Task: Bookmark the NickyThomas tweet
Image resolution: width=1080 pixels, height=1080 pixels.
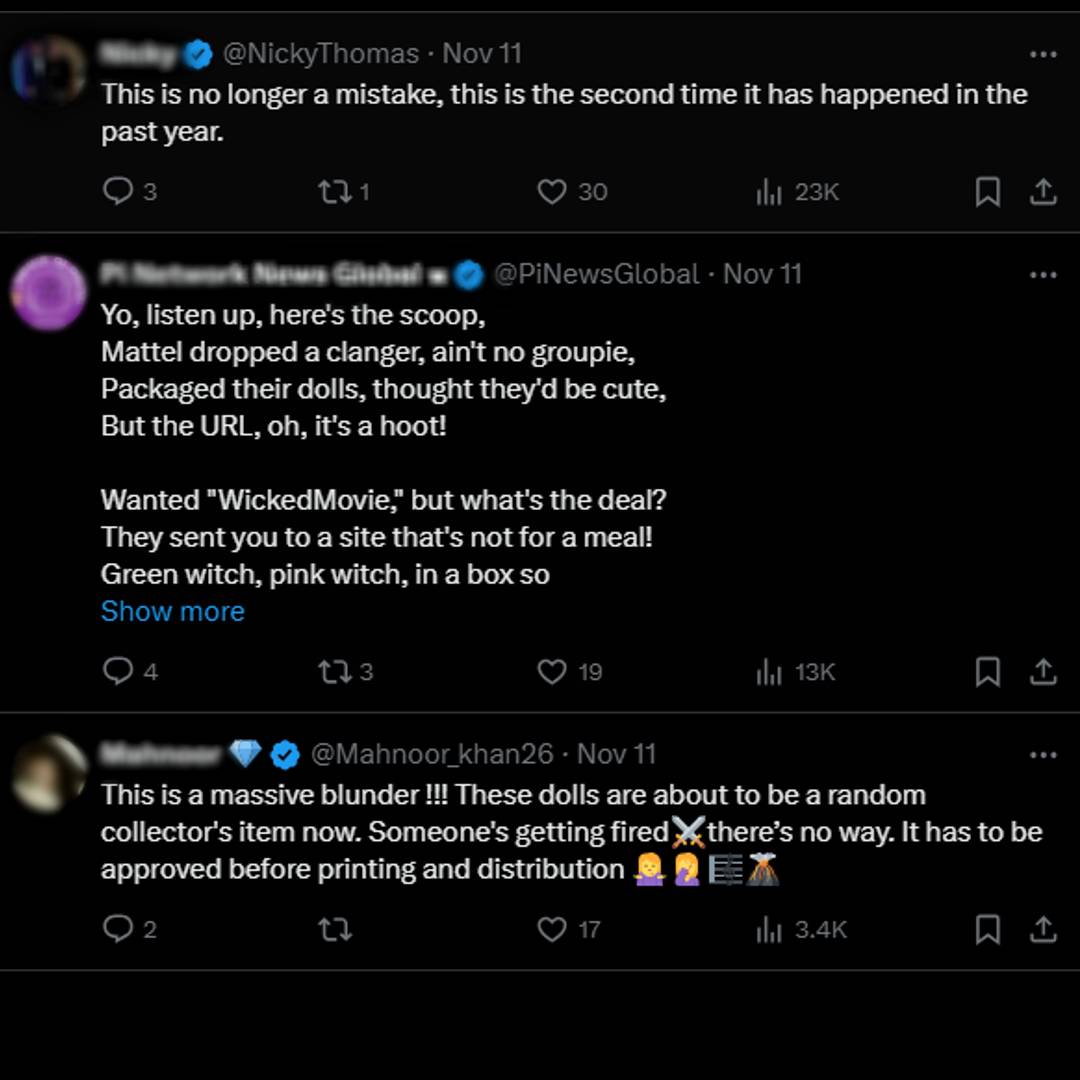Action: (987, 191)
